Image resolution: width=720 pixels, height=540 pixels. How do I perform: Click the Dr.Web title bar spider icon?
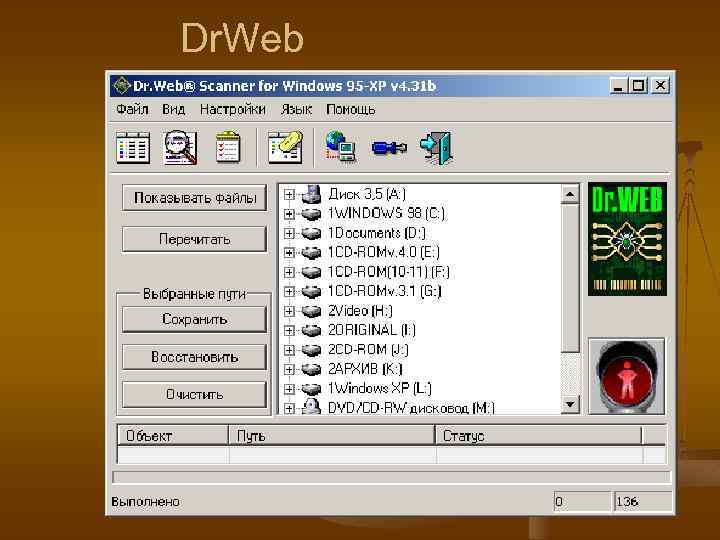122,85
